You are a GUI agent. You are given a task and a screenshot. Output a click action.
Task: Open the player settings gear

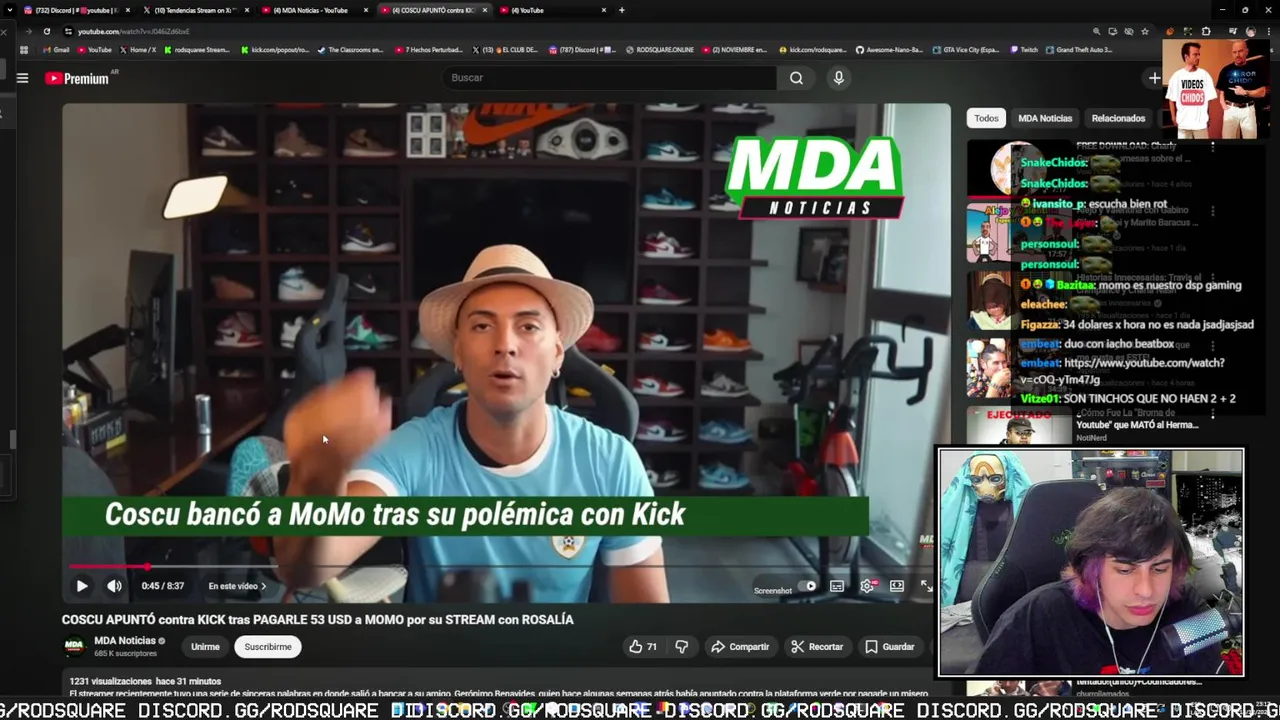pos(867,586)
